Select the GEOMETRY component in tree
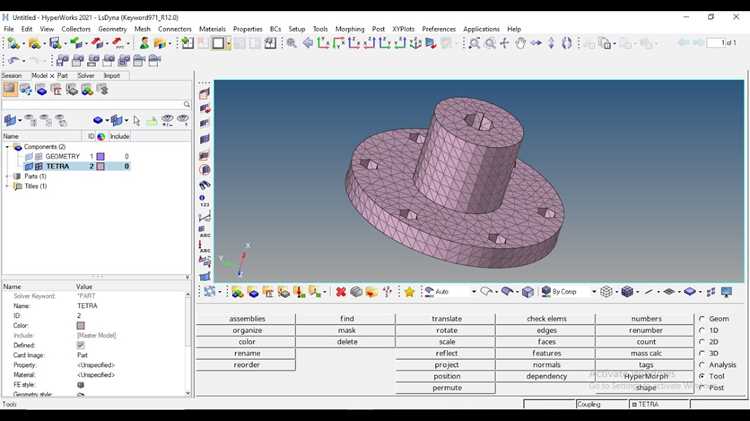 tap(63, 156)
